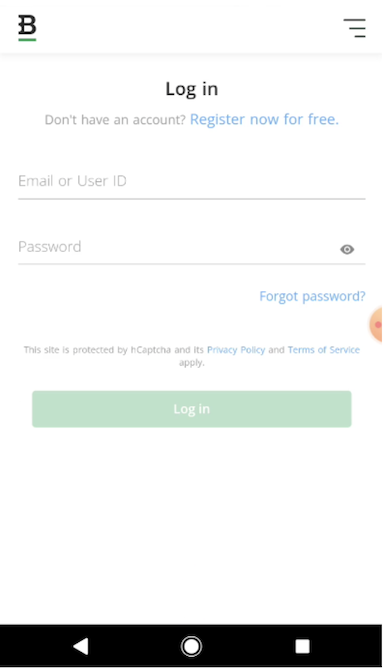Tap the Android home circle button
The height and width of the screenshot is (668, 383).
pos(191,646)
